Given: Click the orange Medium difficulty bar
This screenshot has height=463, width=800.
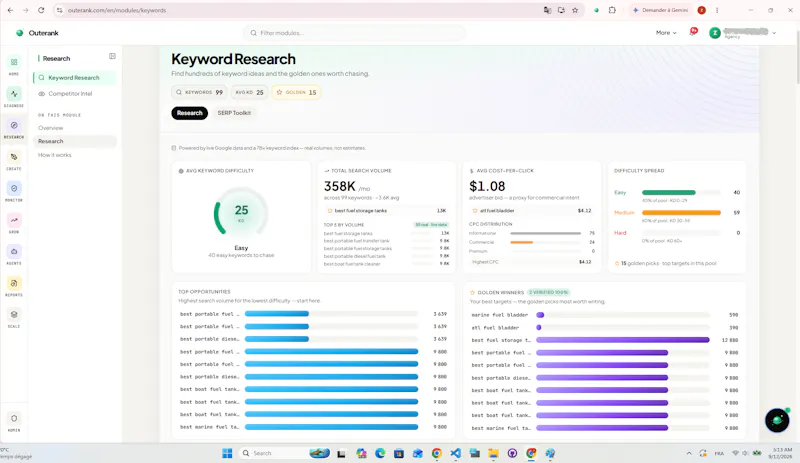Looking at the screenshot, I should (x=681, y=212).
